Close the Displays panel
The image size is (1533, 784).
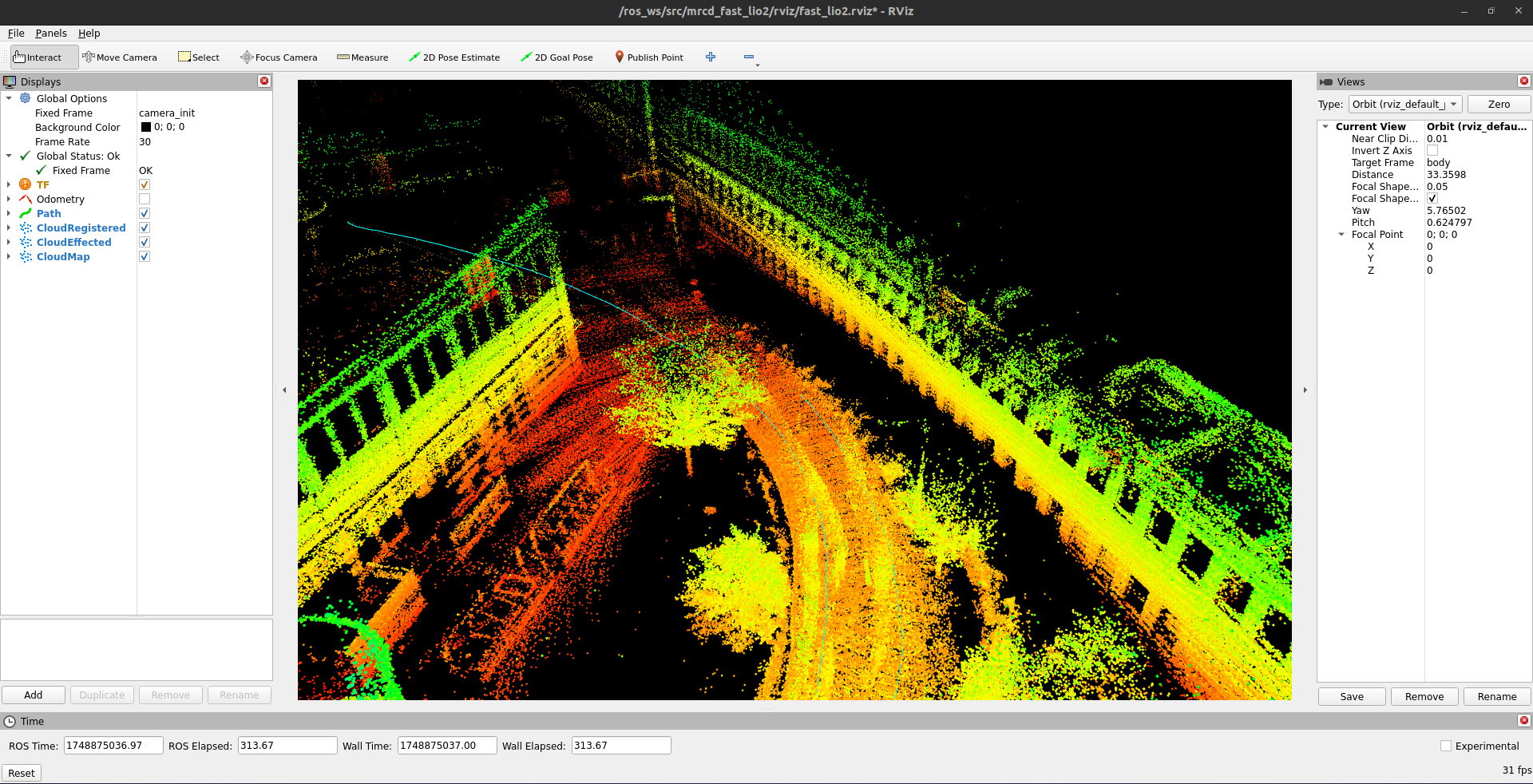(264, 81)
